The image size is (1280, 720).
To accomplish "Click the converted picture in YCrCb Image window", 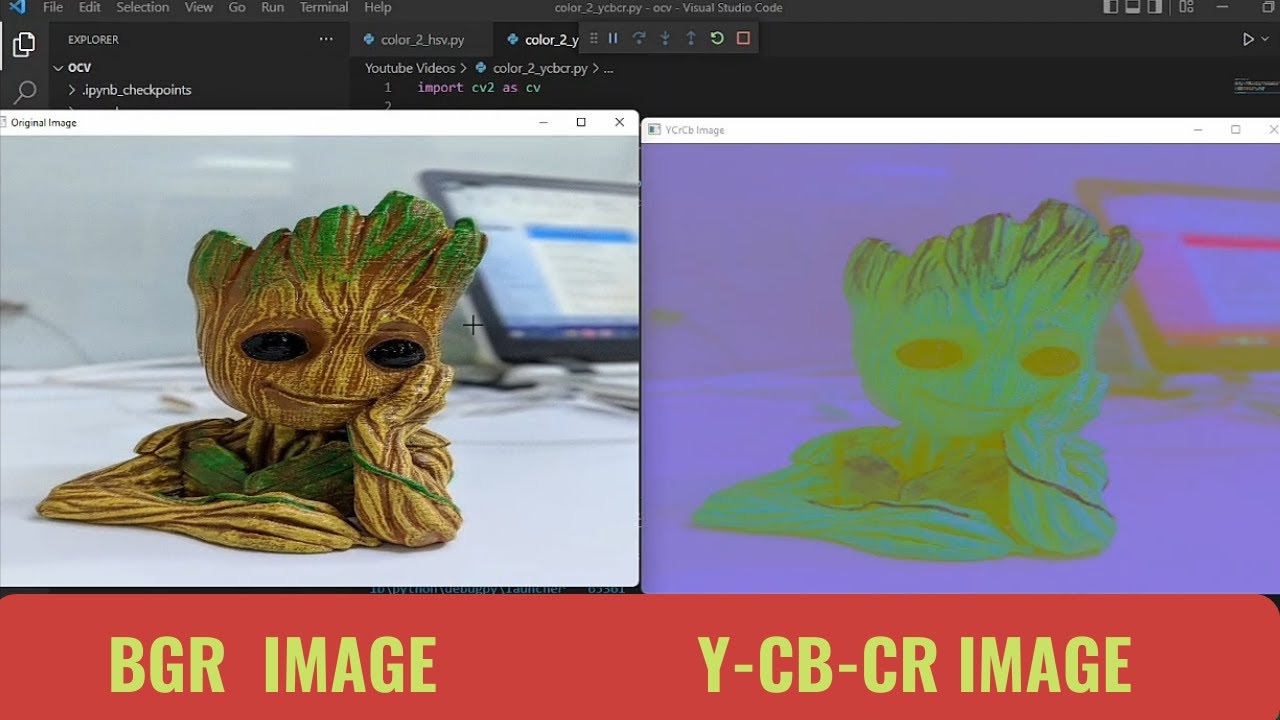I will (960, 368).
